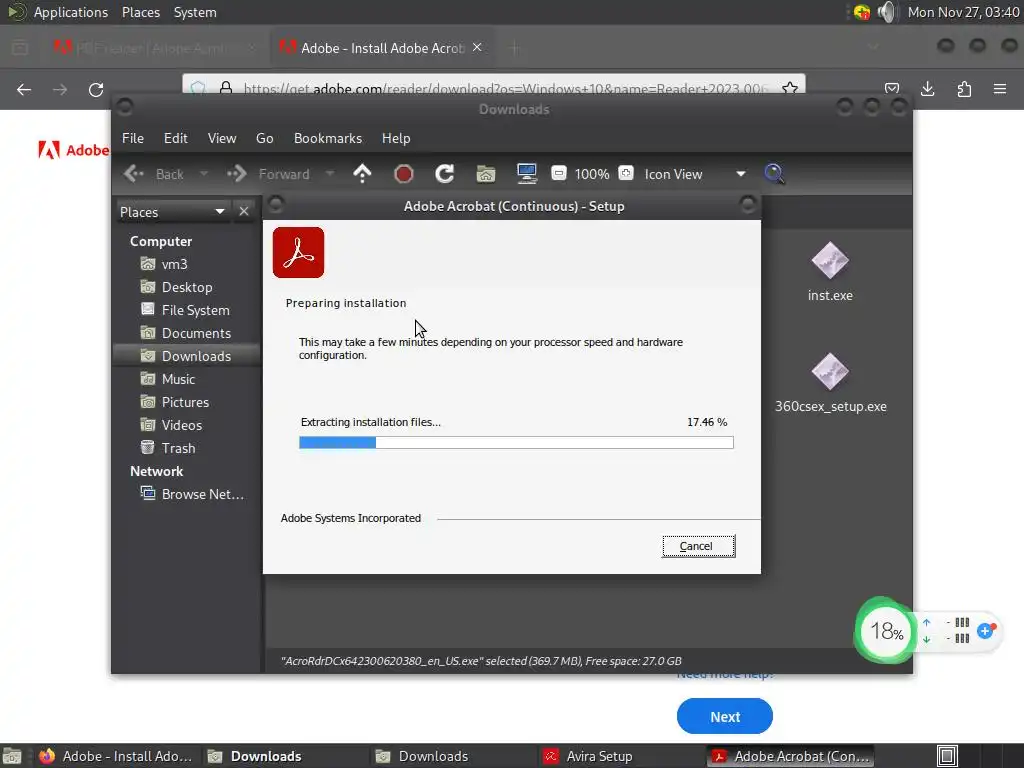Go forward in Firefox browser
1024x768 pixels.
60,89
